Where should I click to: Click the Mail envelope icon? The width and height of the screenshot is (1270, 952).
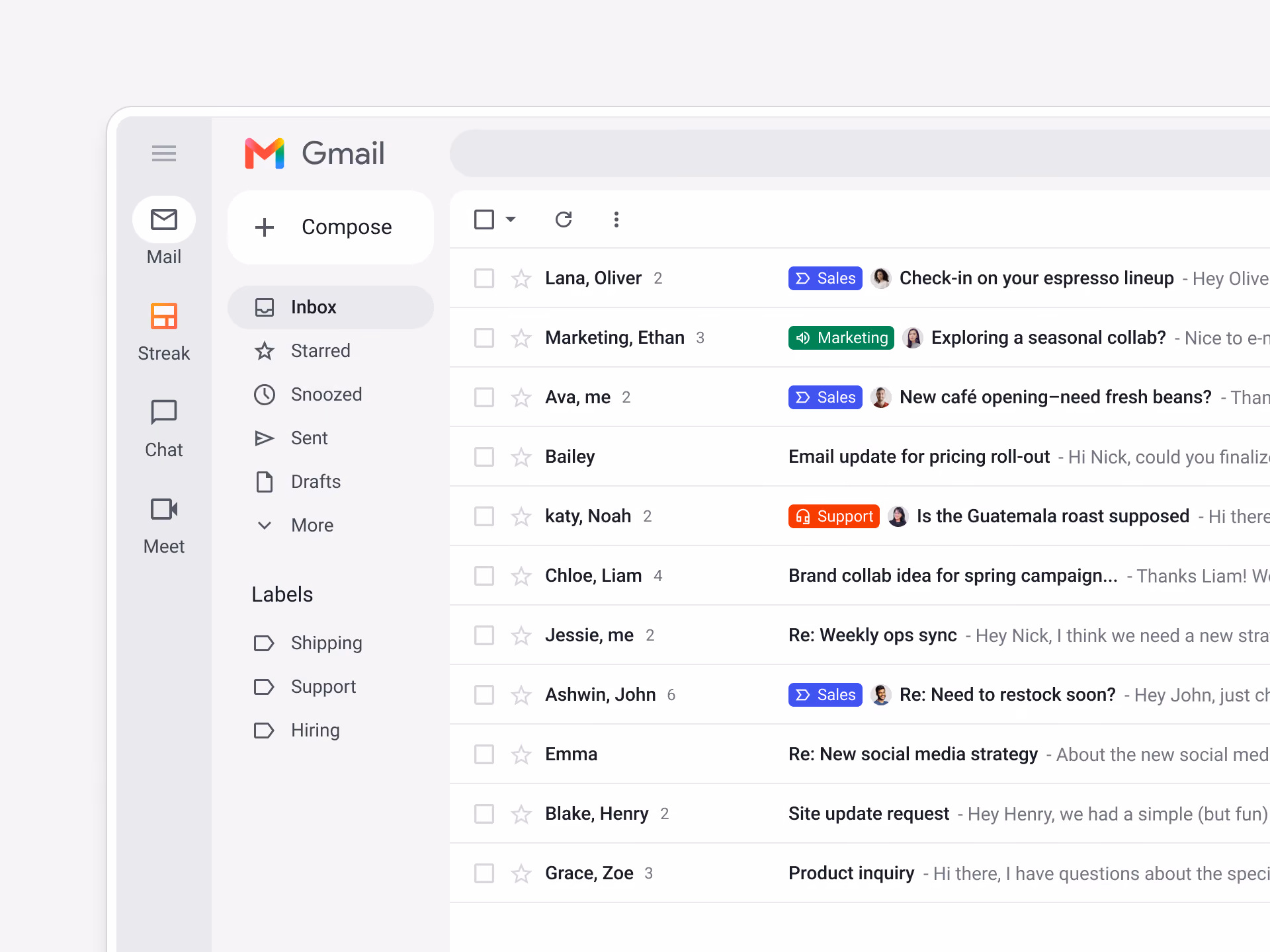164,219
